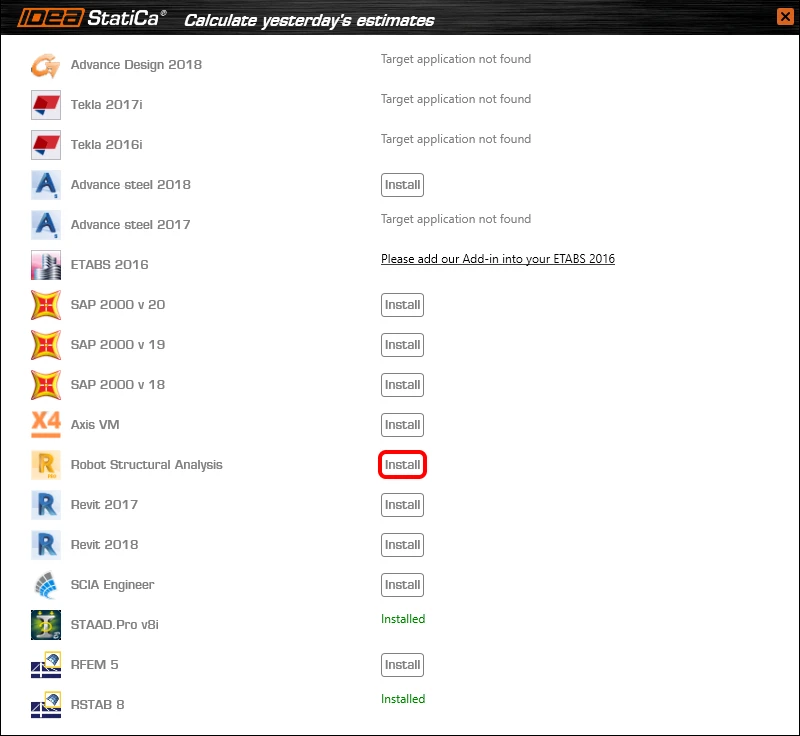Install the SAP 2000 v 19 plugin

tap(402, 345)
